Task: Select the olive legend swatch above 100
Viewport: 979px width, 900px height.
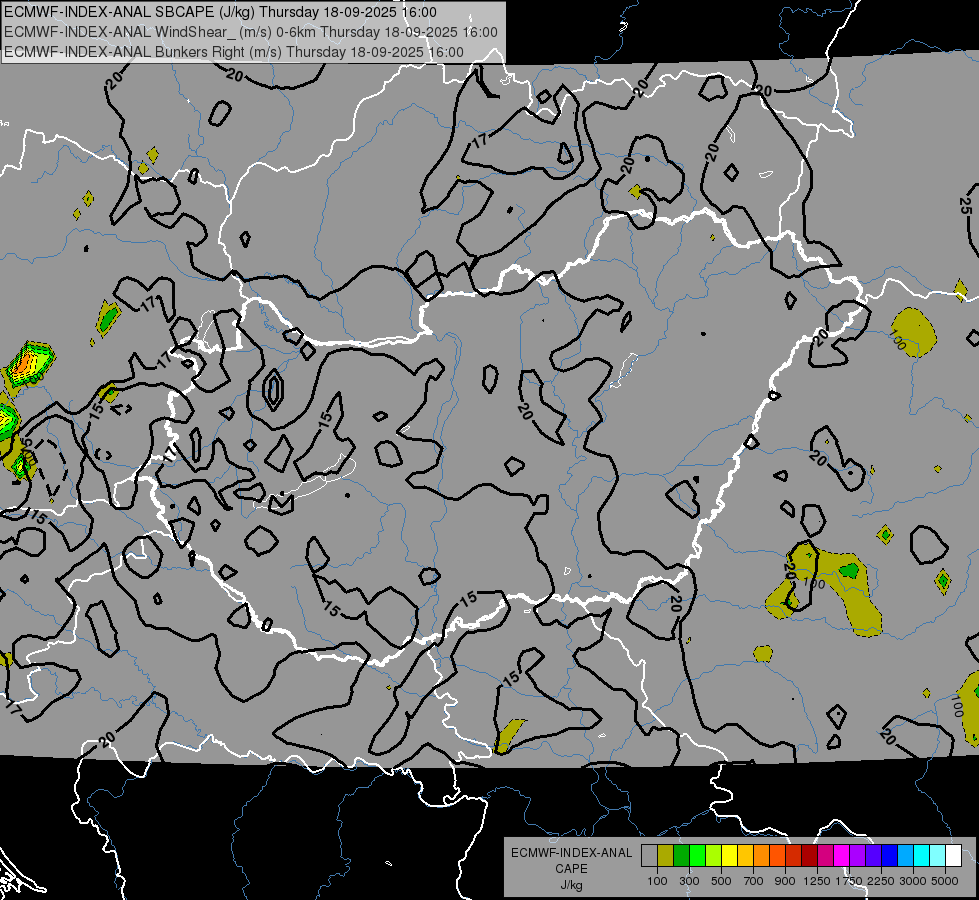Action: [666, 856]
